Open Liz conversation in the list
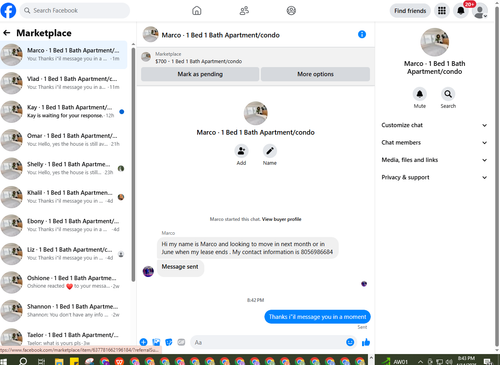Screen dimensions: 500x365 pyautogui.click(x=63, y=254)
